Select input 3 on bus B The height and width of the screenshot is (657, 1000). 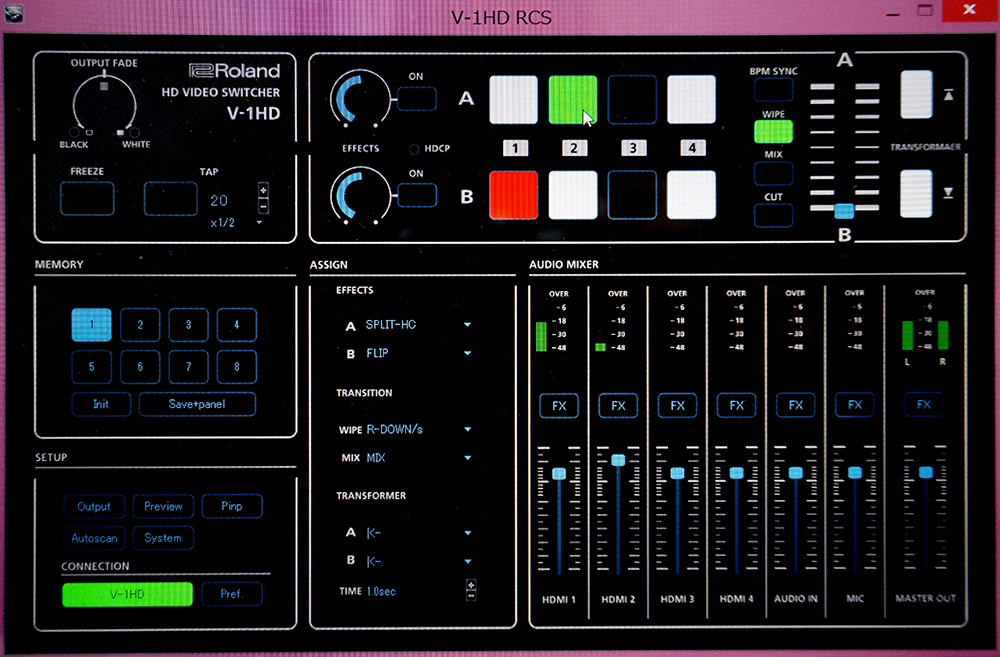(x=632, y=195)
